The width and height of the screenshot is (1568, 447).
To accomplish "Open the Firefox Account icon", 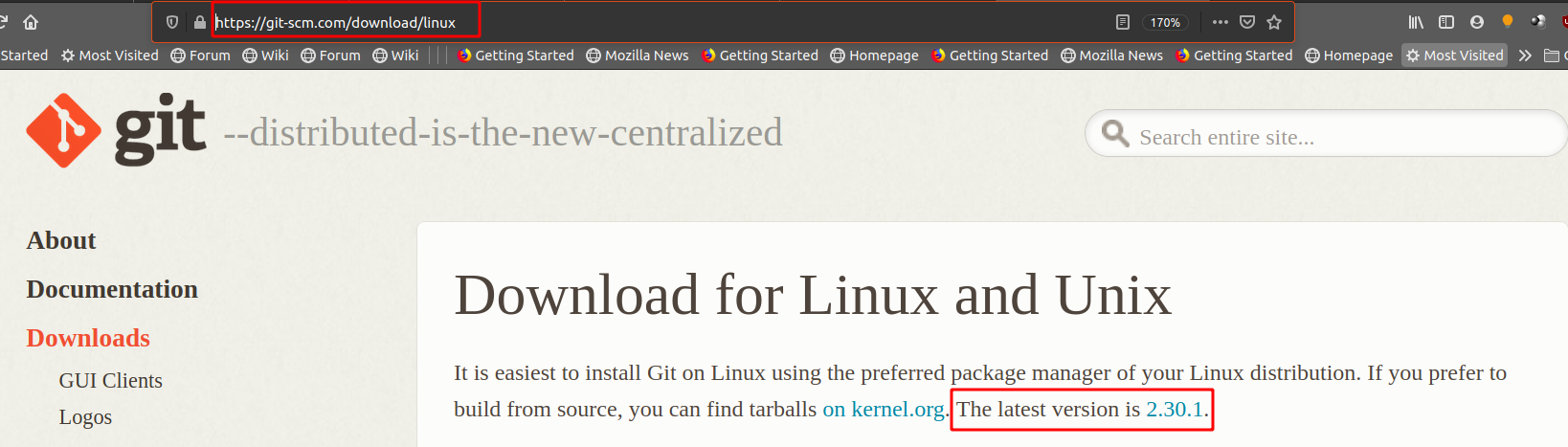I will pyautogui.click(x=1477, y=22).
